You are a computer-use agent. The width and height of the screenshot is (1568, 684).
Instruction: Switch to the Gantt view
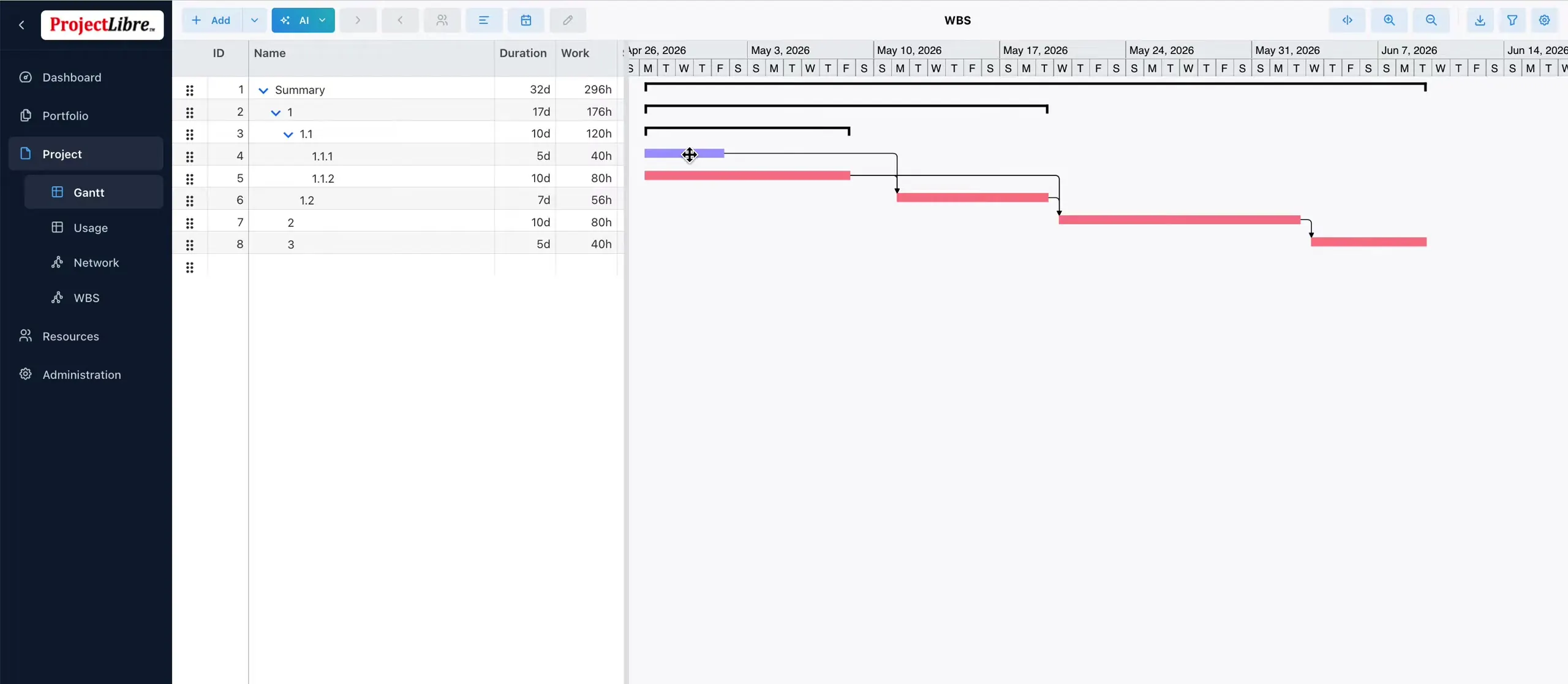click(x=94, y=192)
